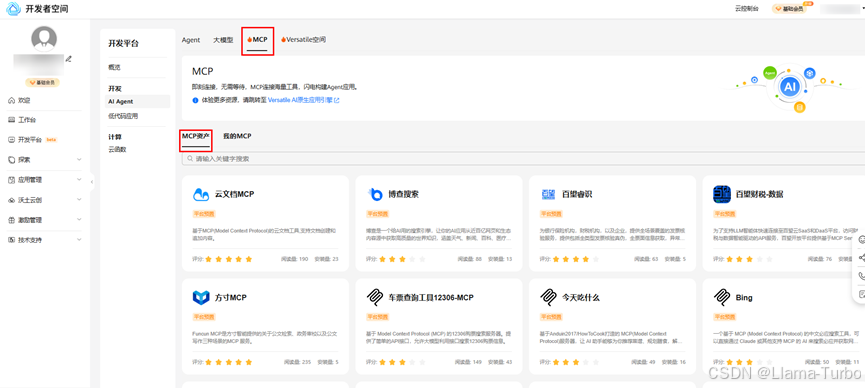Click the smiley feedback icon on the right edge
This screenshot has height=388, width=865.
click(862, 240)
